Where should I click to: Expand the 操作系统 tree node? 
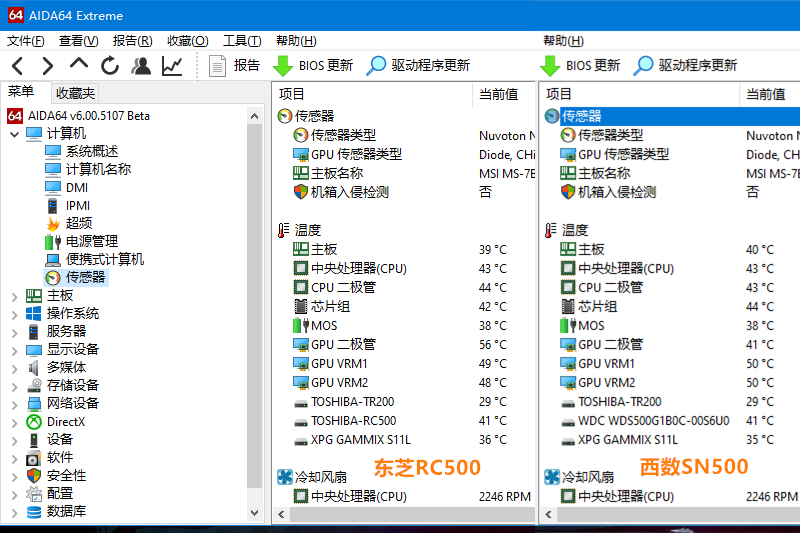pos(15,315)
